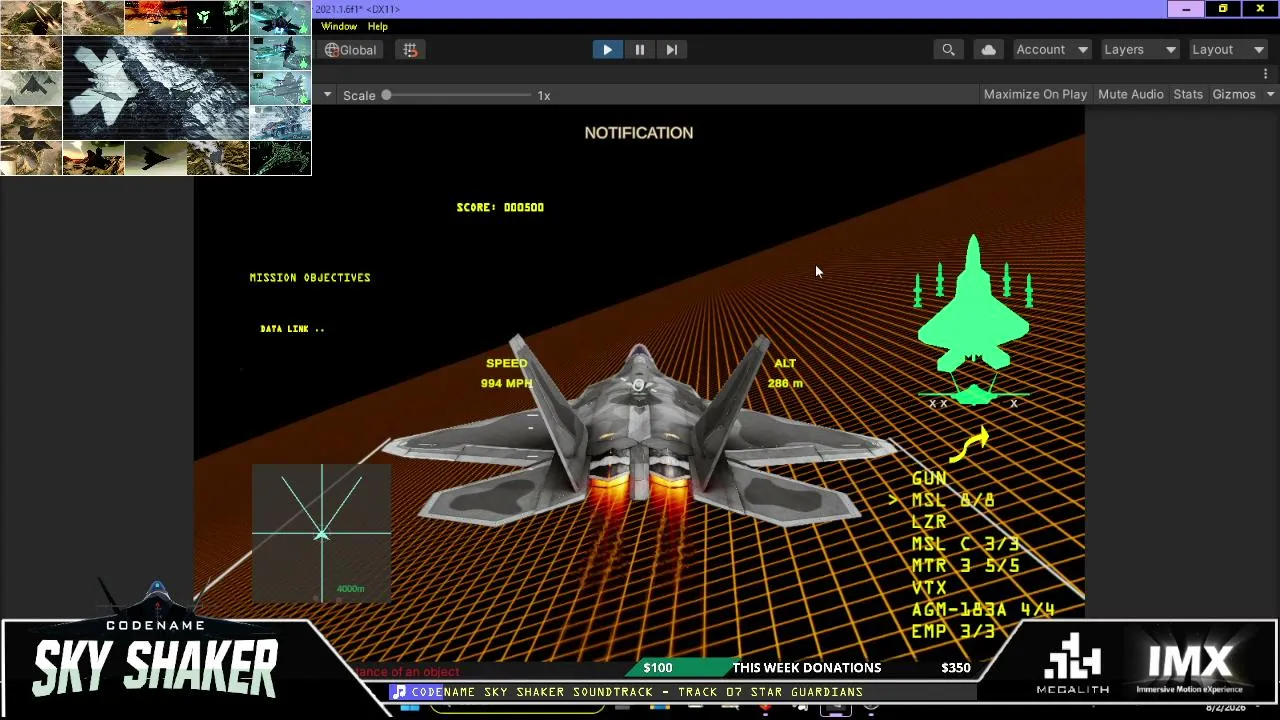Click the MISSION OBJECTIVES label
The width and height of the screenshot is (1280, 720).
coord(310,277)
